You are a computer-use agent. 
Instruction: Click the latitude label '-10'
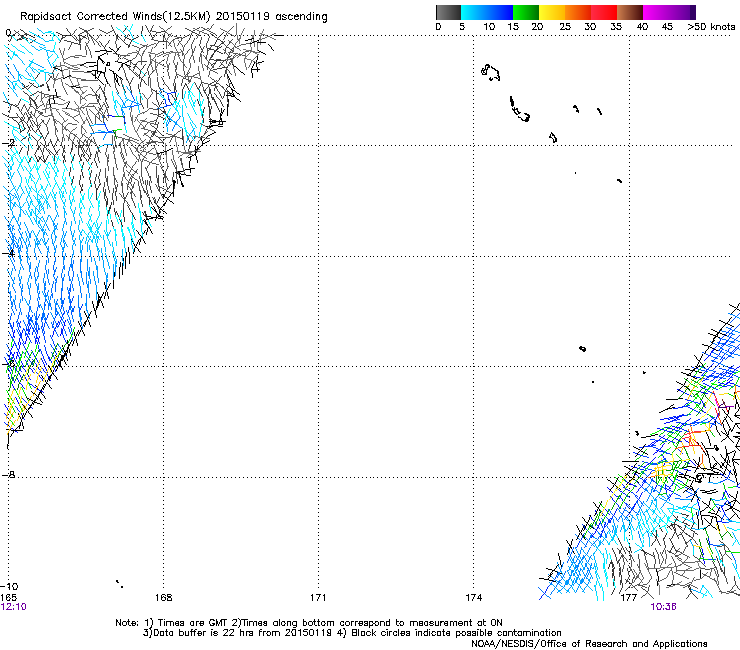click(x=9, y=587)
